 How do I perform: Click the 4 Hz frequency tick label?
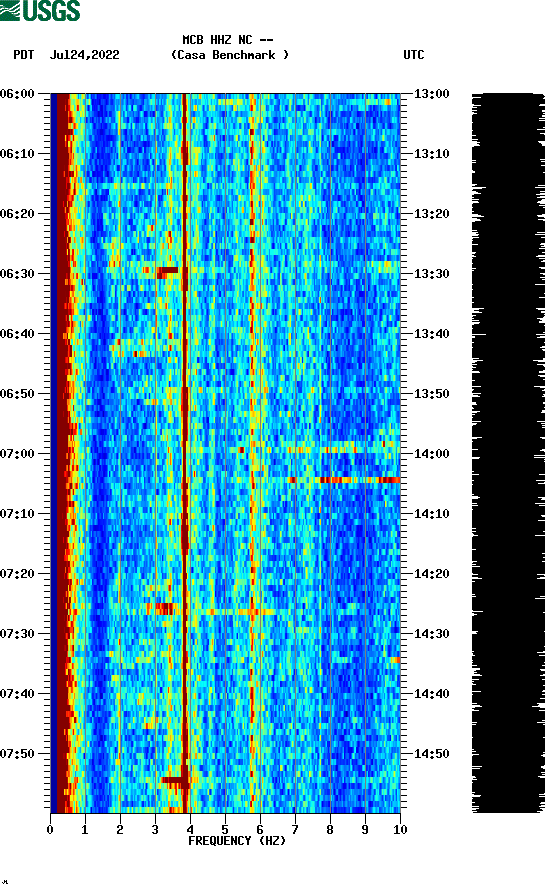[x=190, y=830]
